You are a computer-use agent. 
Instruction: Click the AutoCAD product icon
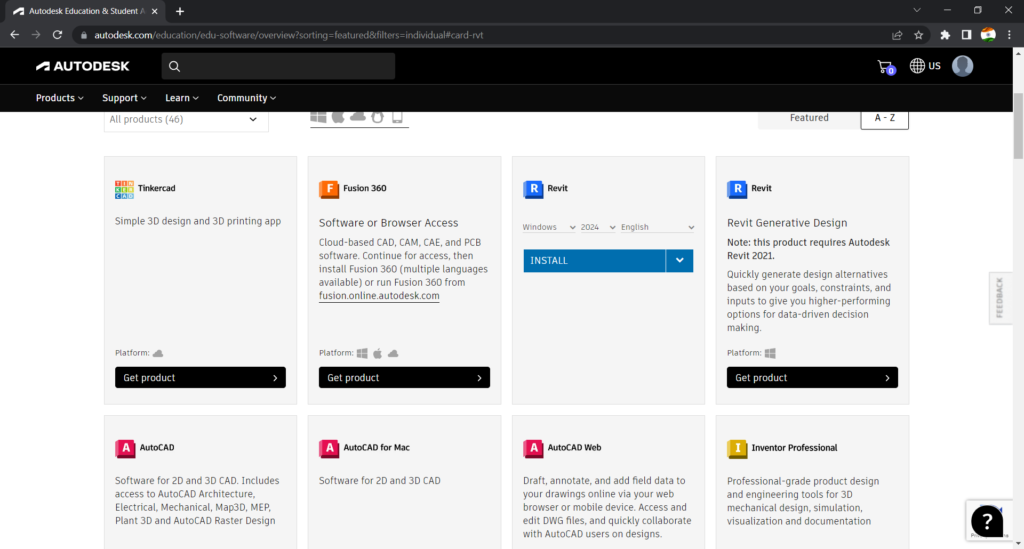point(125,448)
